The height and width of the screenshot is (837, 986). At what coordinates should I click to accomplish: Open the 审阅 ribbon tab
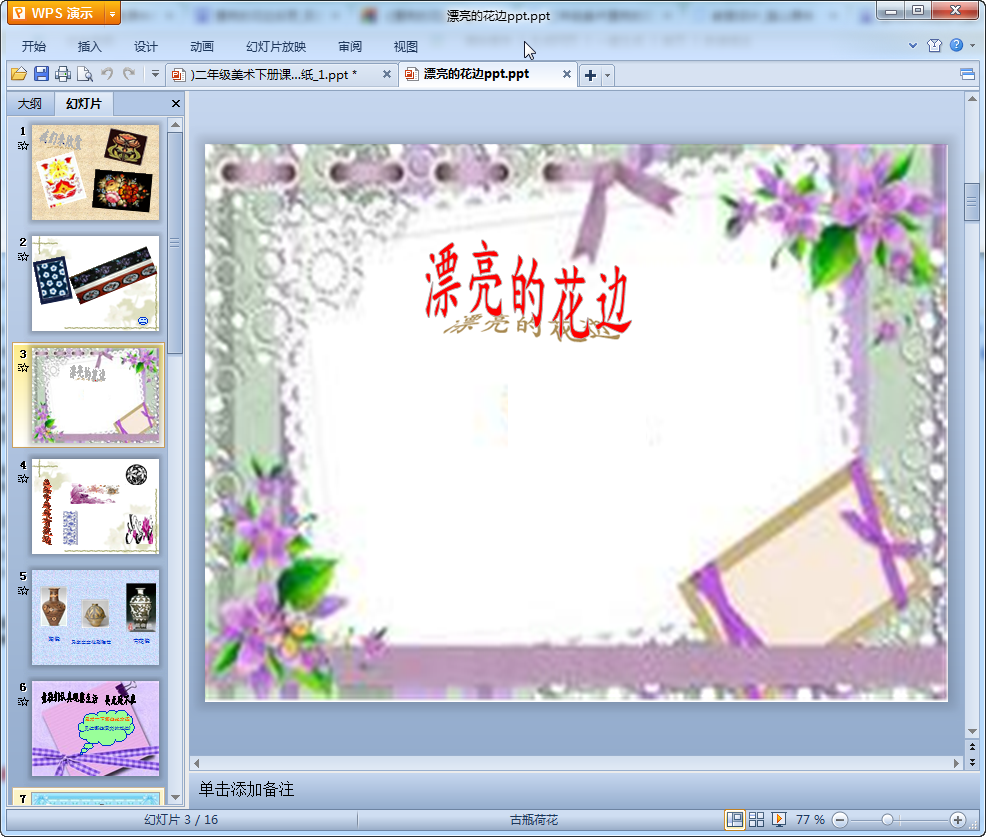point(350,47)
